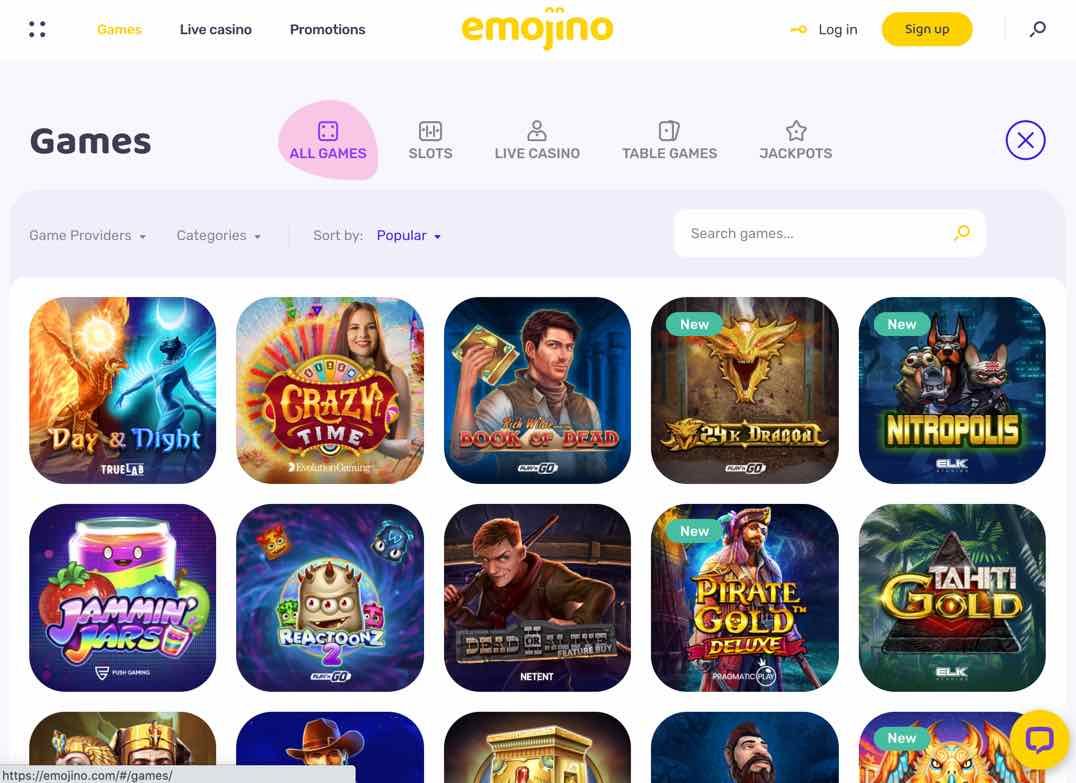Click the Sign up button

click(926, 29)
